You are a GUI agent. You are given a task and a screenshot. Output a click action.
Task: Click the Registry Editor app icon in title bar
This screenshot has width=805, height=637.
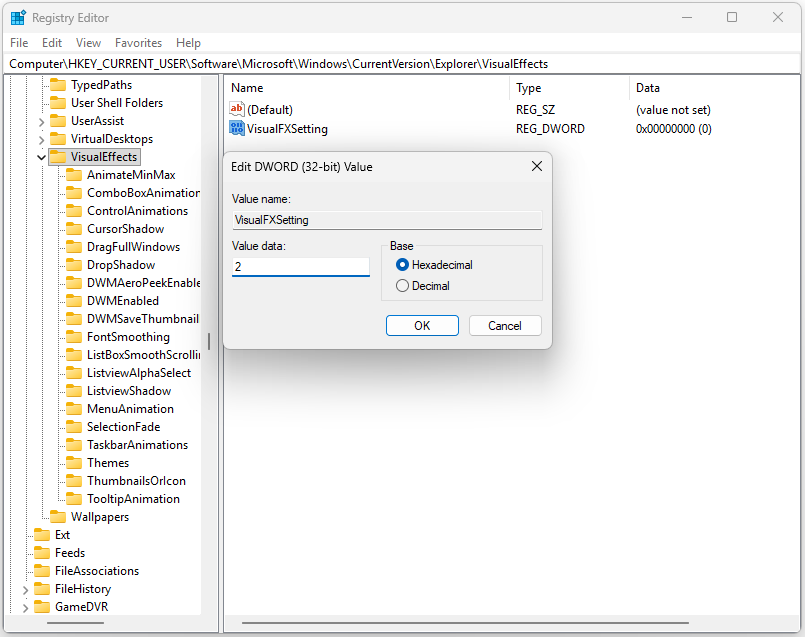coord(18,17)
